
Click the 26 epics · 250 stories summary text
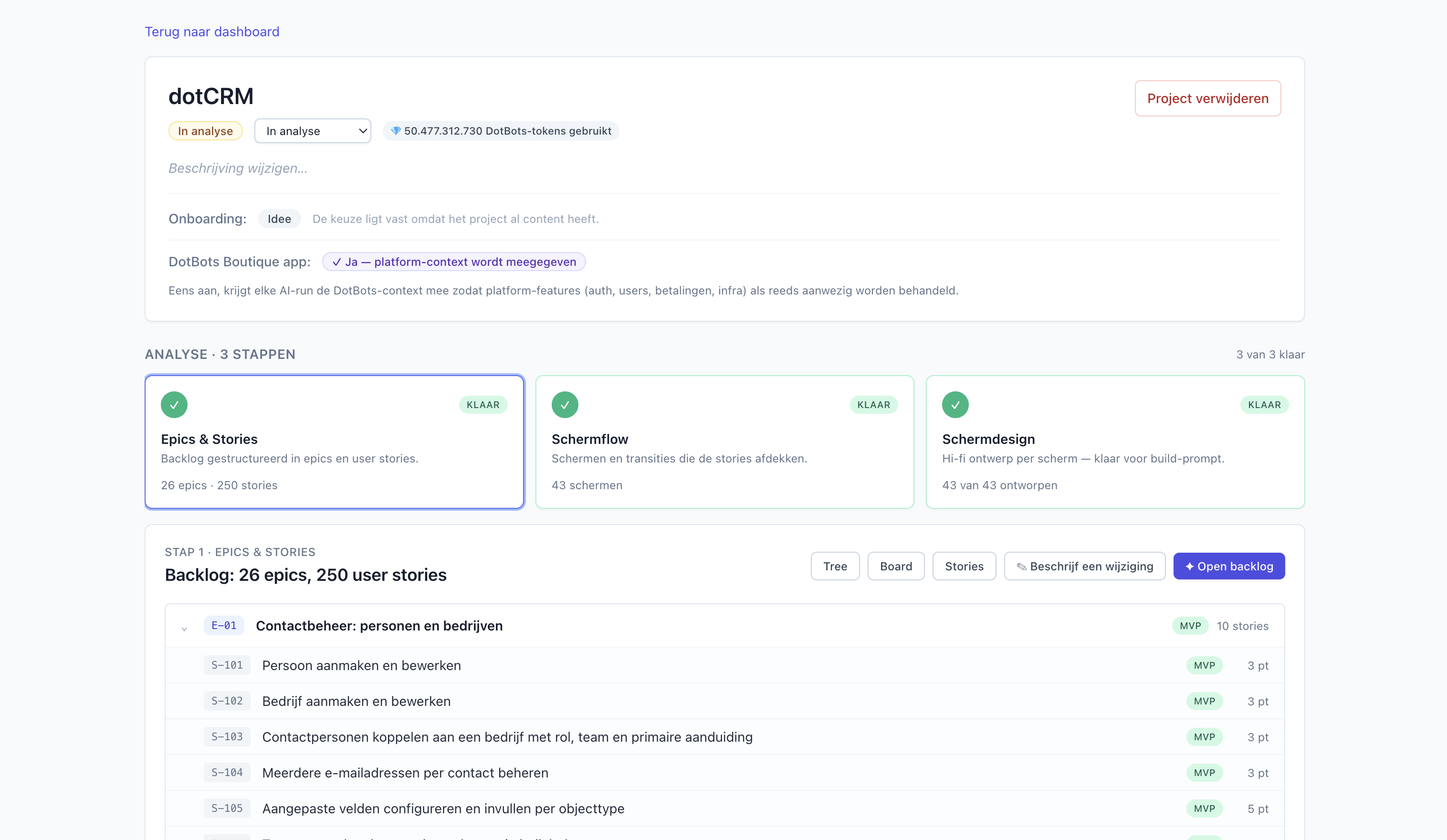click(x=219, y=485)
